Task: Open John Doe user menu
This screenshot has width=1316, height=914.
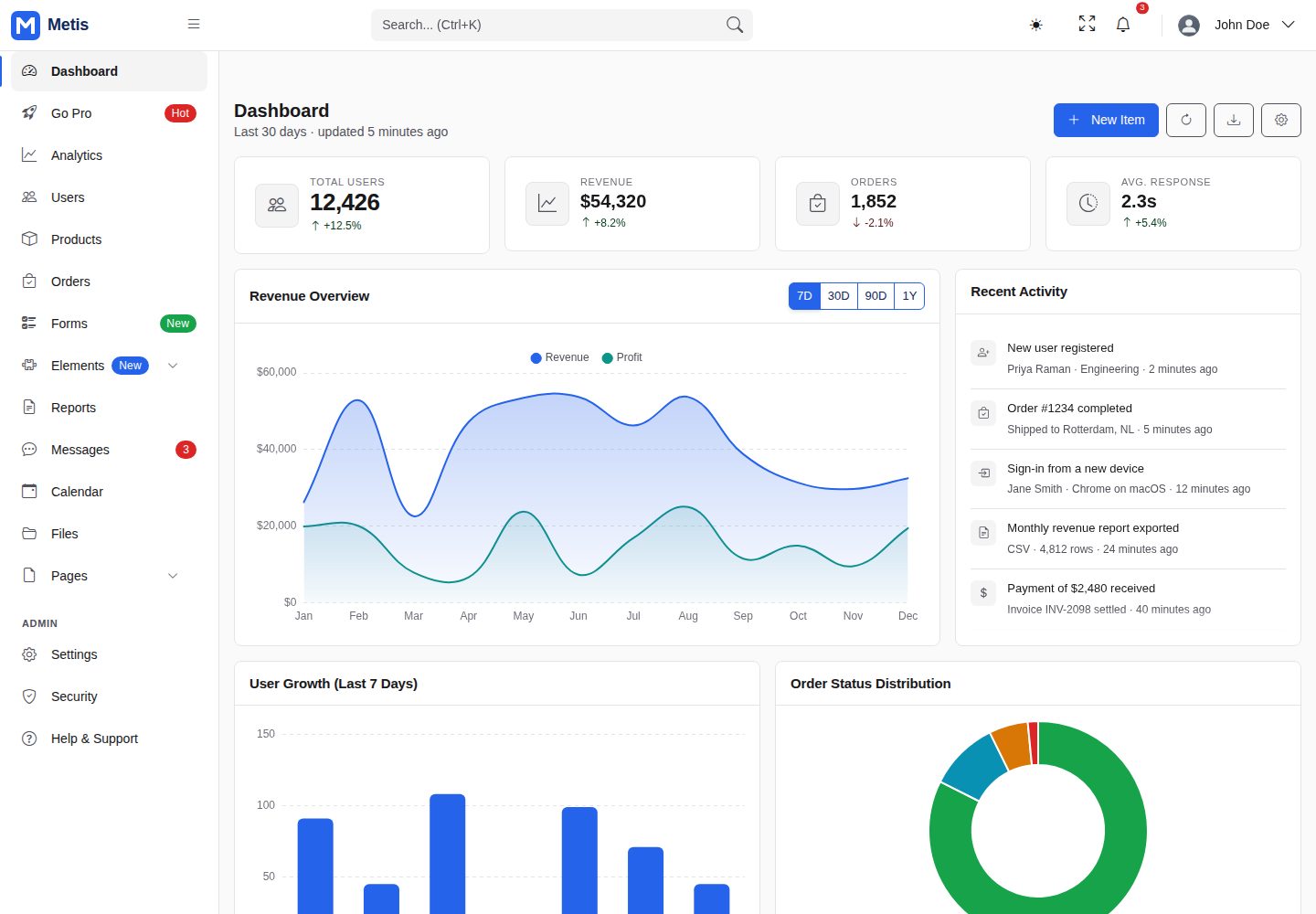Action: 1236,25
